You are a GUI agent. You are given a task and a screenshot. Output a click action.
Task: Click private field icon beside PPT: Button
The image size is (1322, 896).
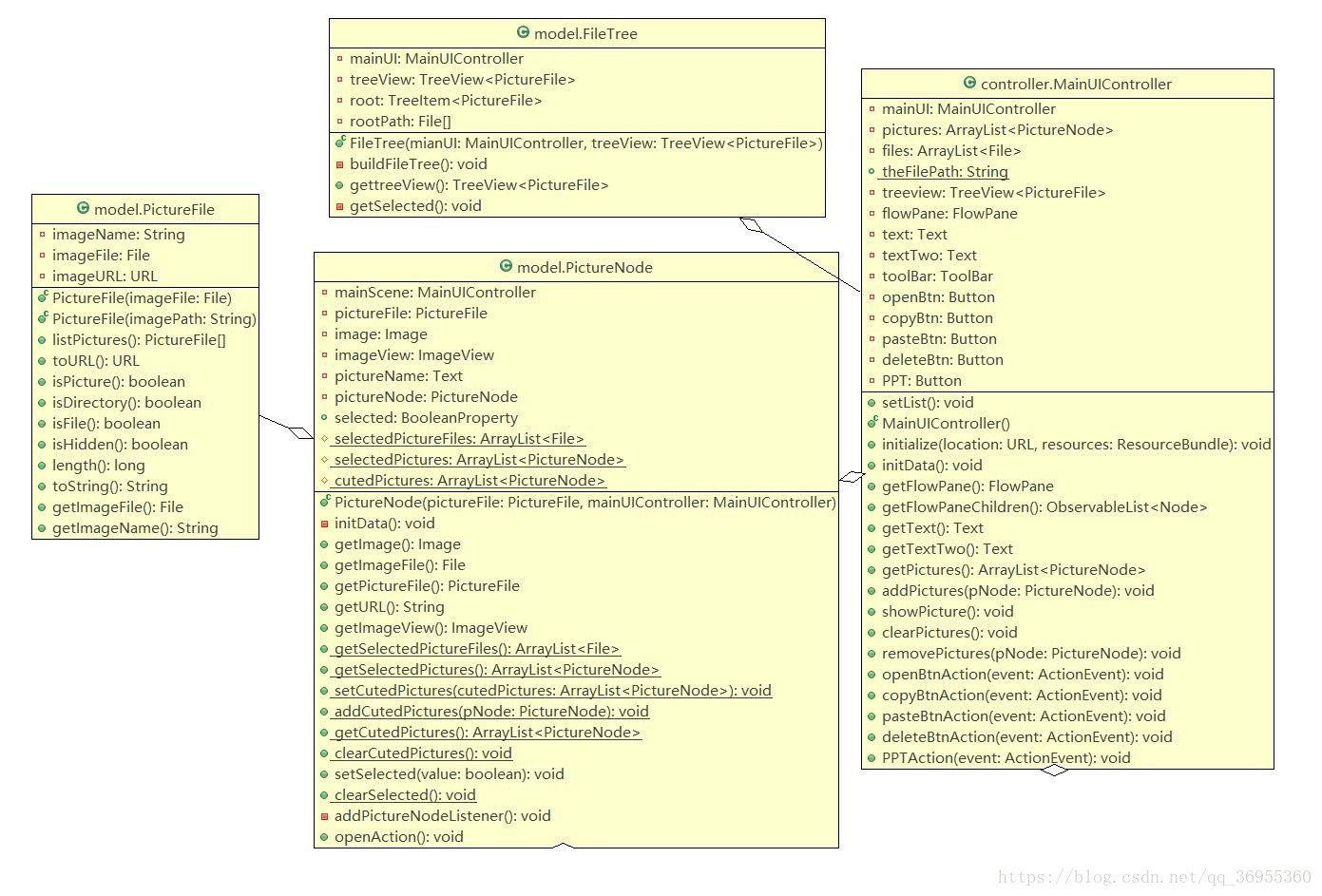click(872, 381)
